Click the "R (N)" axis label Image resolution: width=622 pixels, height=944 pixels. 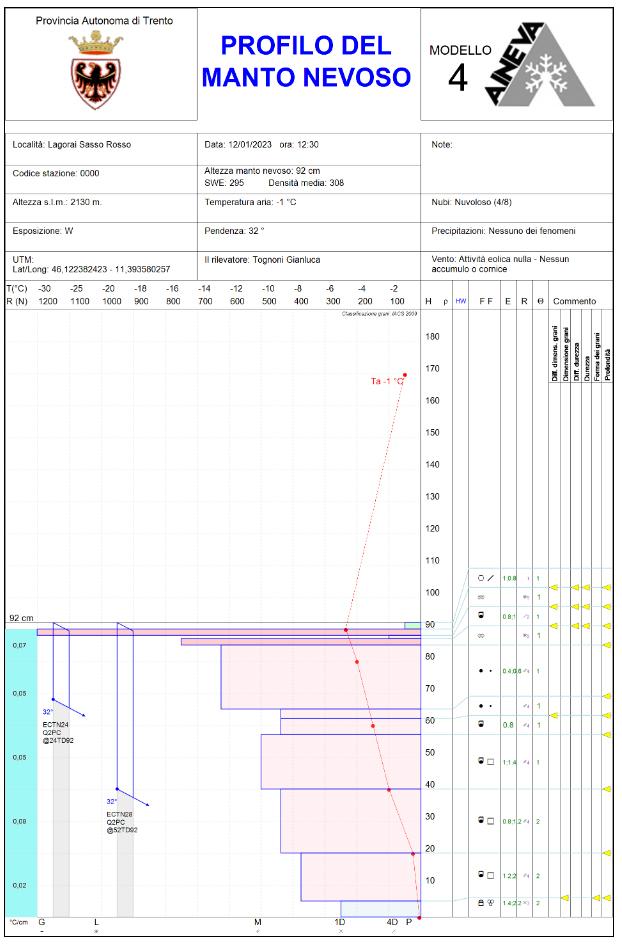pyautogui.click(x=17, y=301)
